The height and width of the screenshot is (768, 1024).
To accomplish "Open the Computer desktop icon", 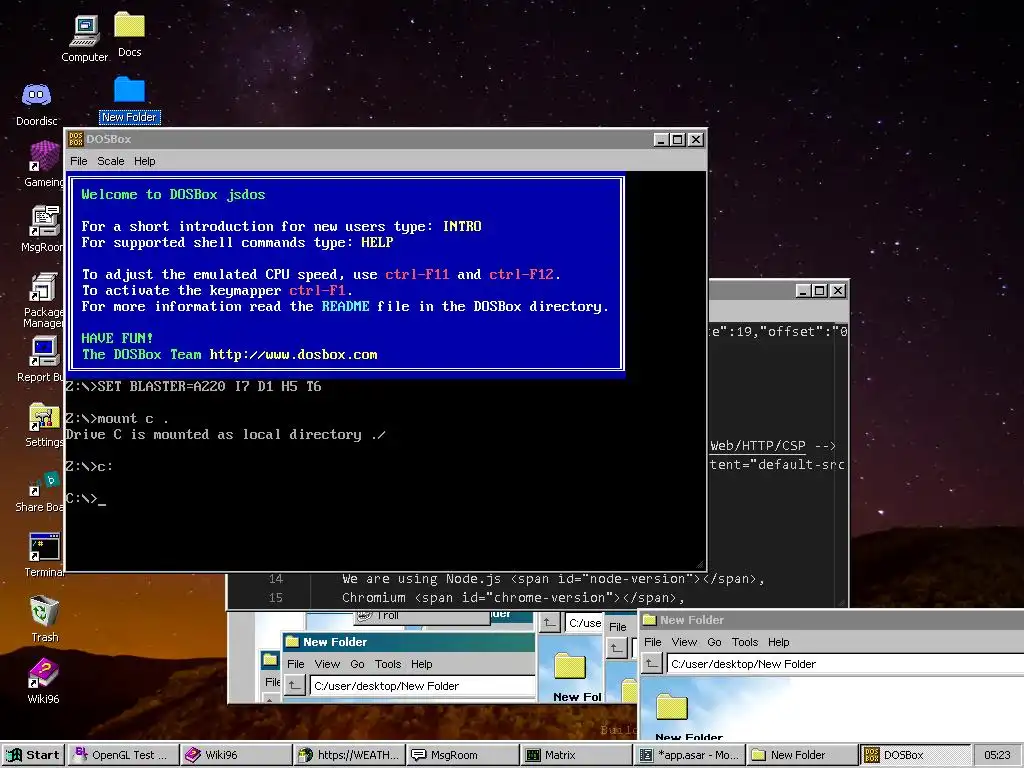I will pyautogui.click(x=84, y=38).
